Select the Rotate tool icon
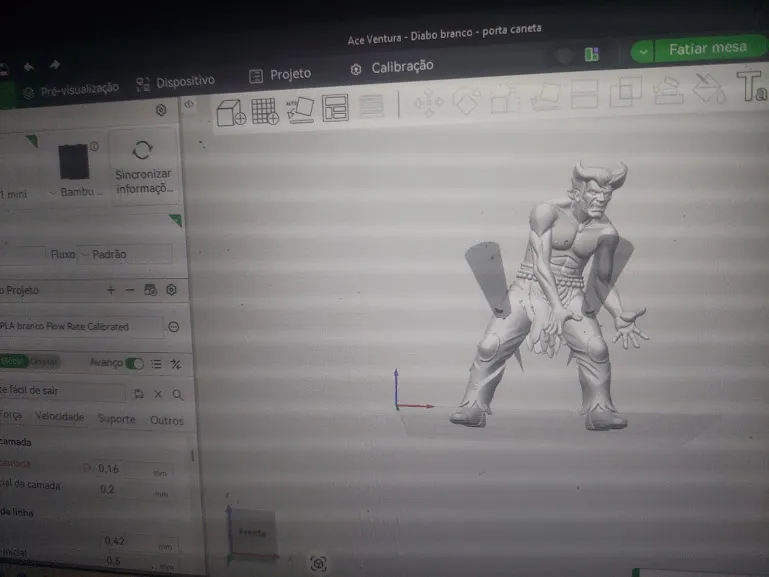 [466, 100]
